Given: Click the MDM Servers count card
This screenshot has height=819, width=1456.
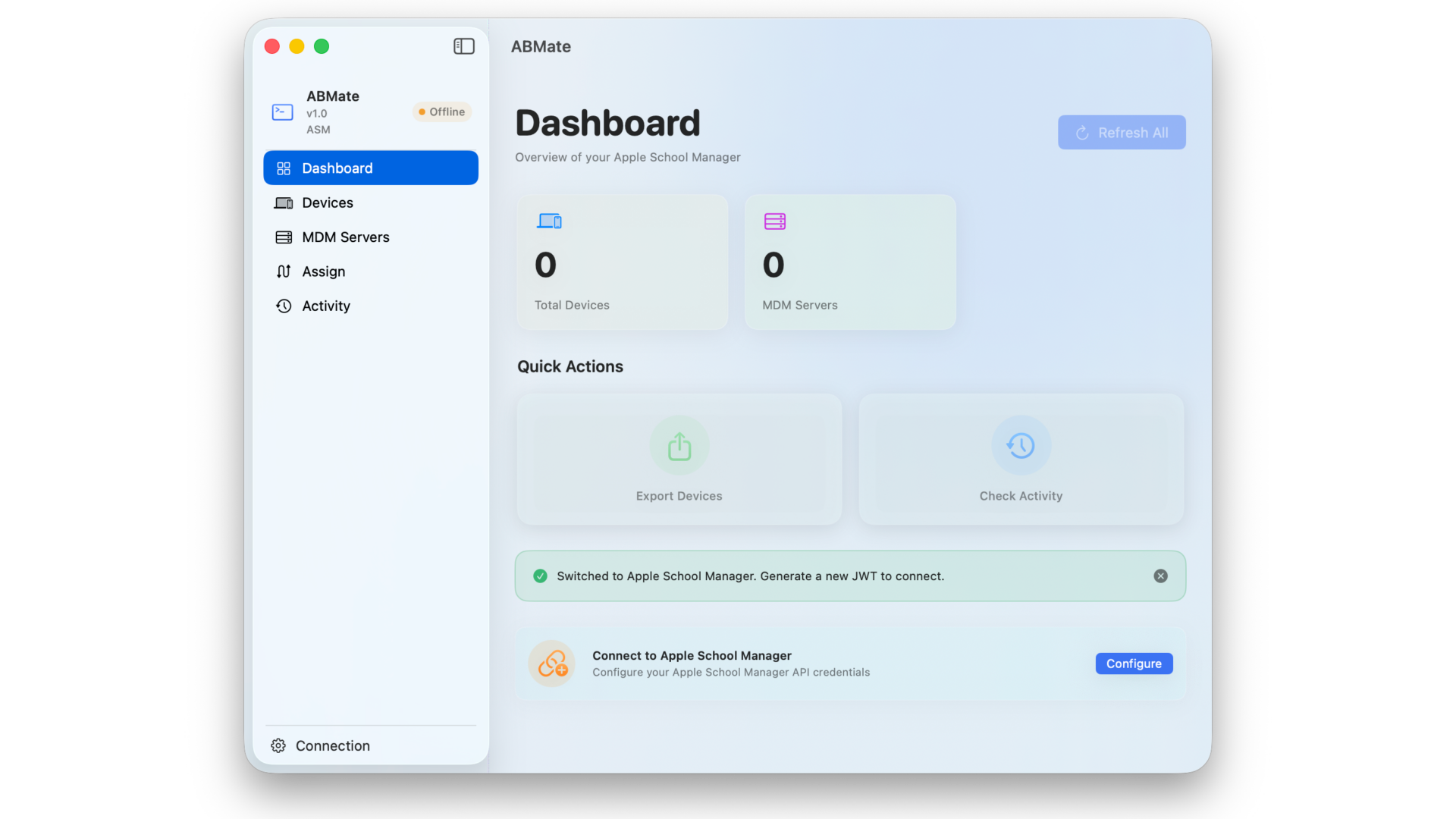Looking at the screenshot, I should [x=850, y=262].
